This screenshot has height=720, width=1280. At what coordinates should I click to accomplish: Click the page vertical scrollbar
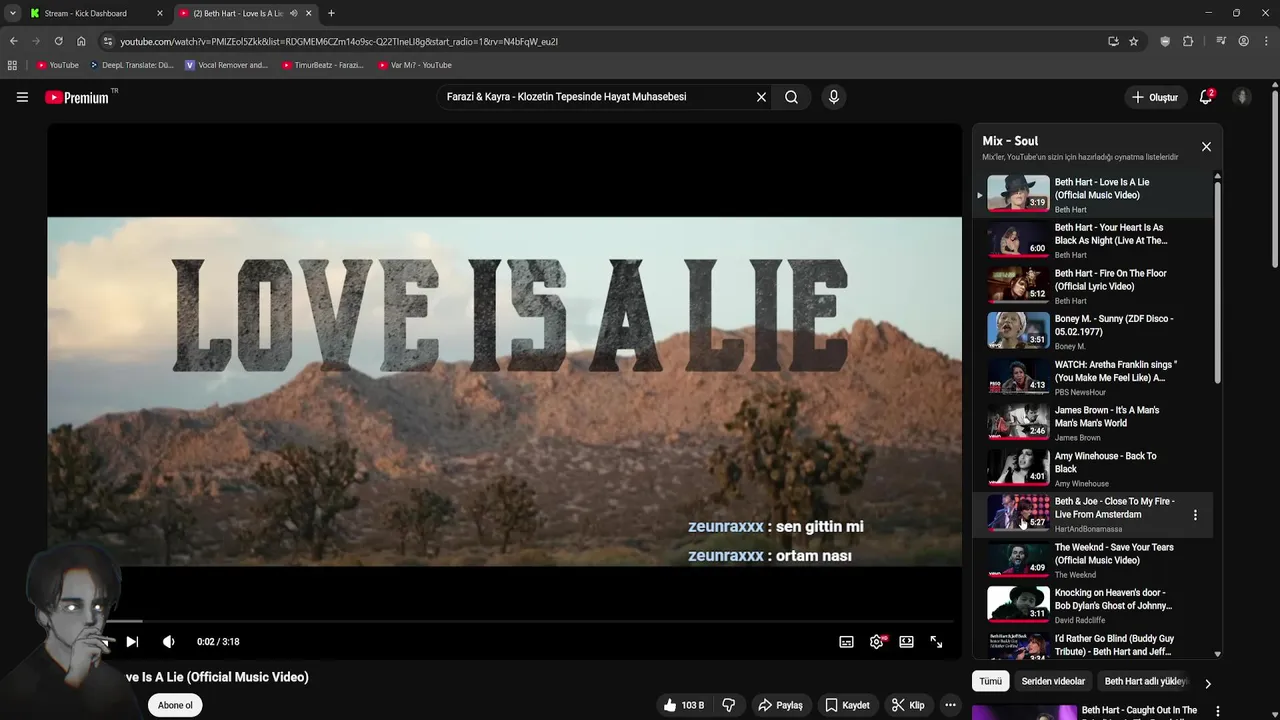[1275, 180]
